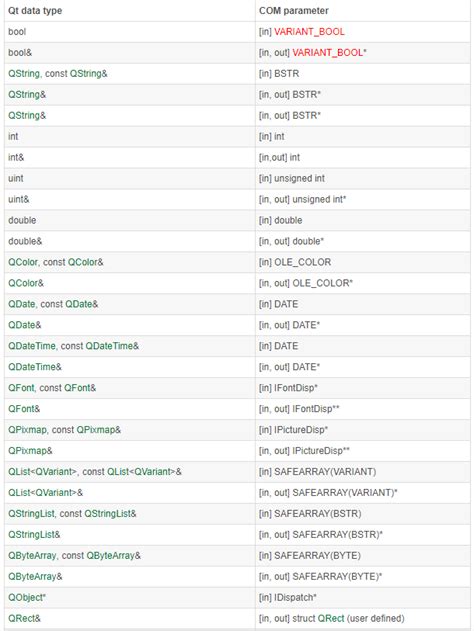Open QRect link in struct (user defined) cell
The height and width of the screenshot is (631, 474).
click(x=331, y=619)
